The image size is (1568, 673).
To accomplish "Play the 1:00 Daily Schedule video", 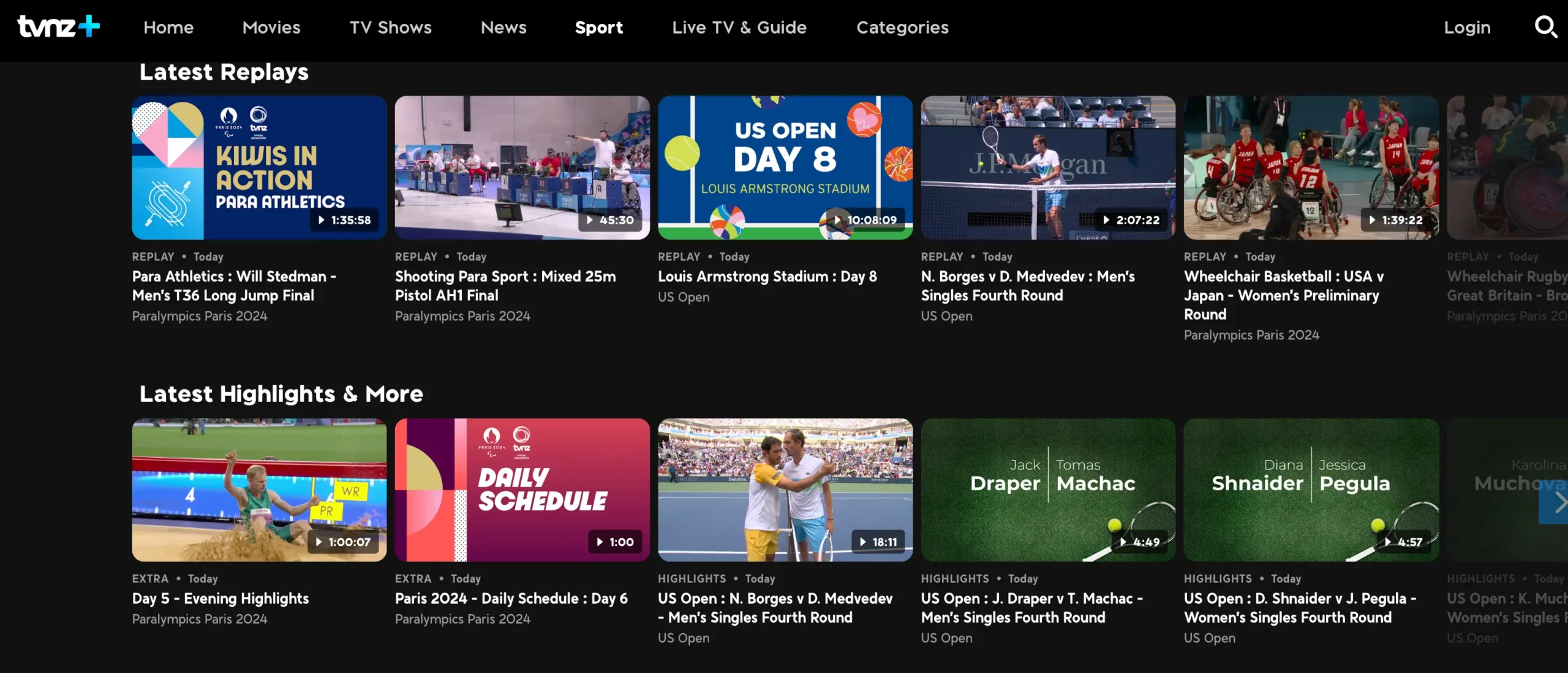I will 615,542.
